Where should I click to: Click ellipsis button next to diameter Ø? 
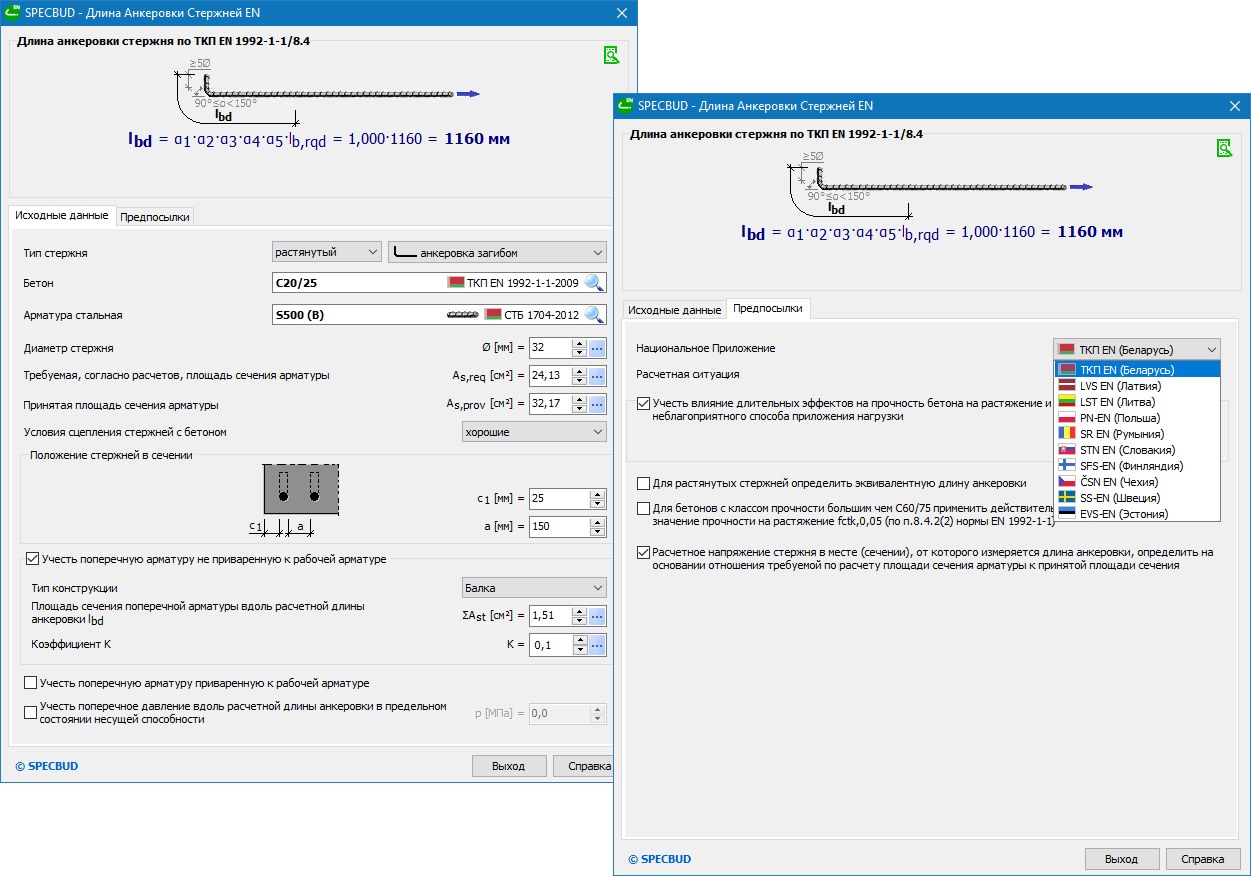[597, 348]
